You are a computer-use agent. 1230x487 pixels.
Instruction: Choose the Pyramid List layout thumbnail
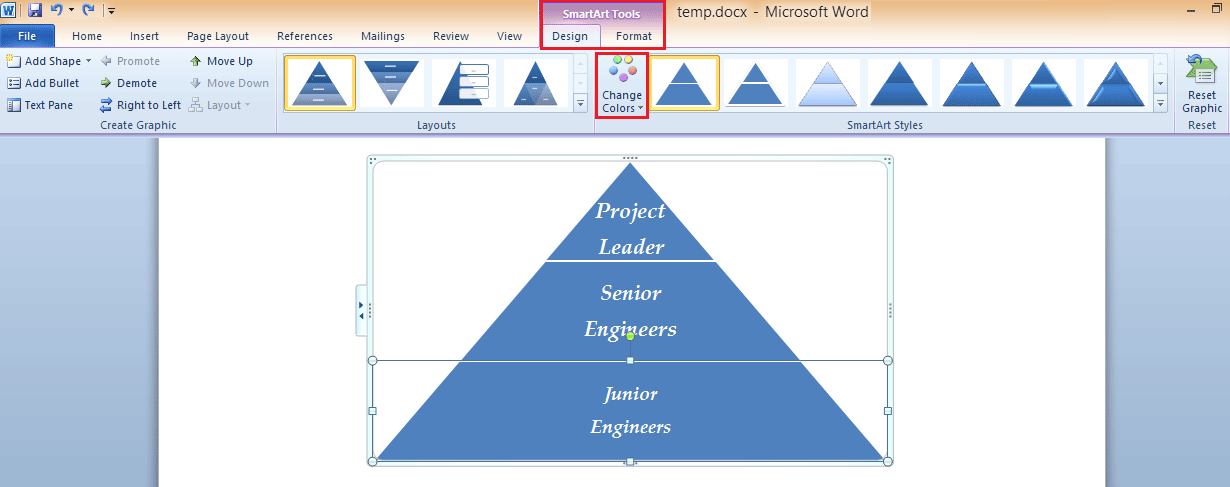tap(464, 82)
